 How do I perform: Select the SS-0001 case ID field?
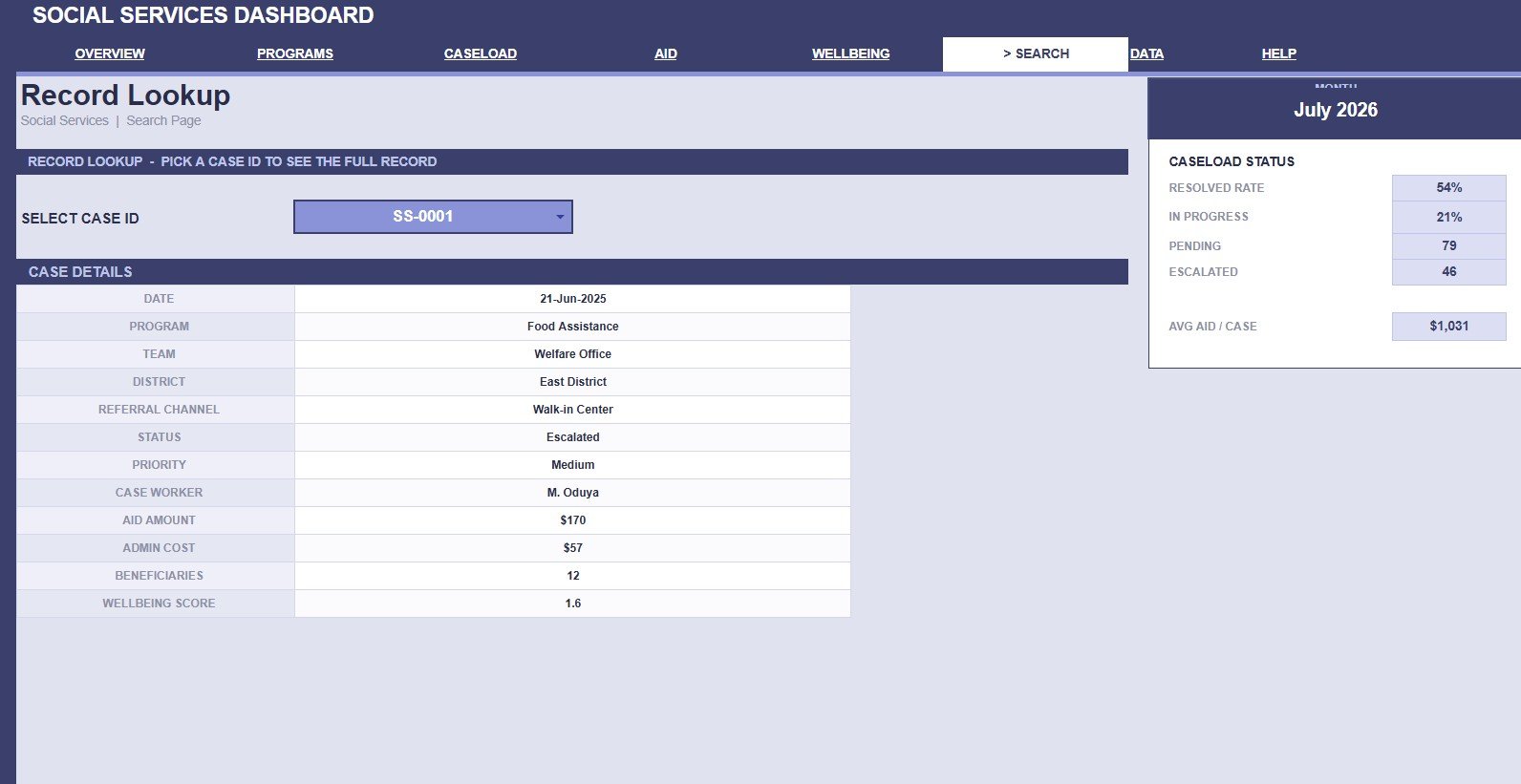433,217
